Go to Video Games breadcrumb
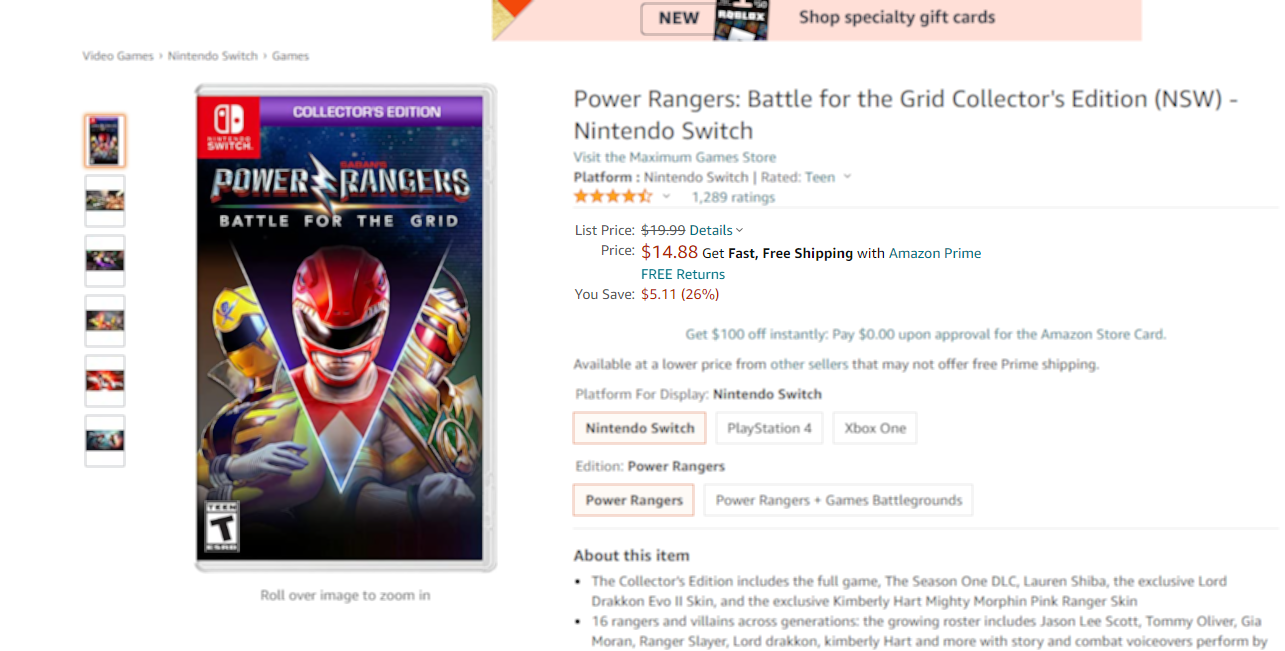The height and width of the screenshot is (651, 1285). pyautogui.click(x=118, y=56)
